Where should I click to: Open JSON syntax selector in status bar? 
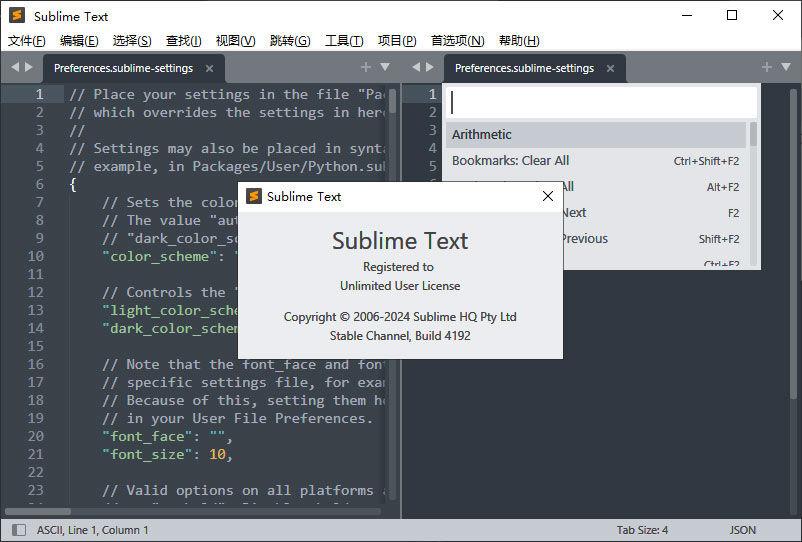[x=742, y=530]
